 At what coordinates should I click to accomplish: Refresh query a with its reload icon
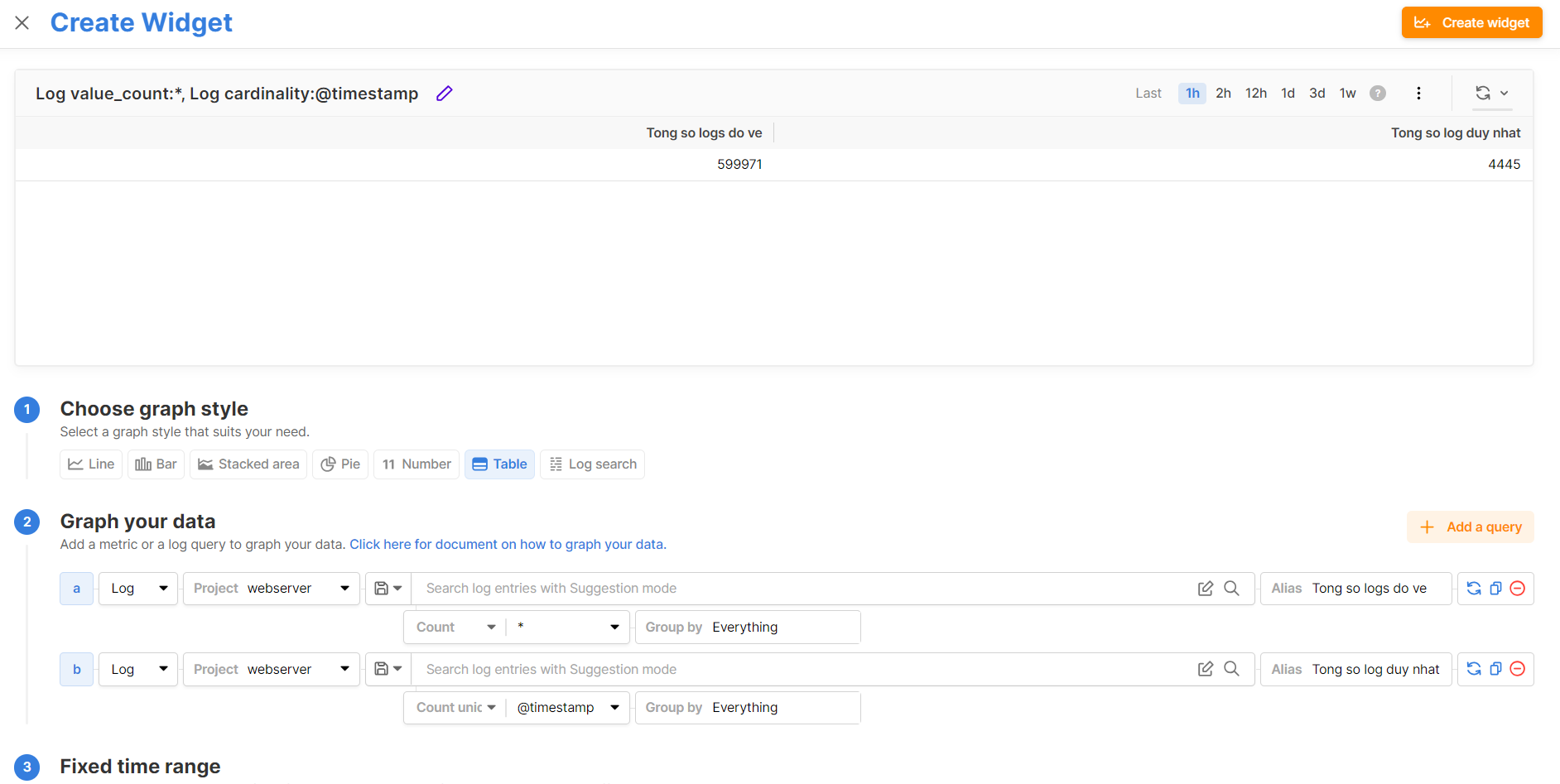(x=1474, y=589)
